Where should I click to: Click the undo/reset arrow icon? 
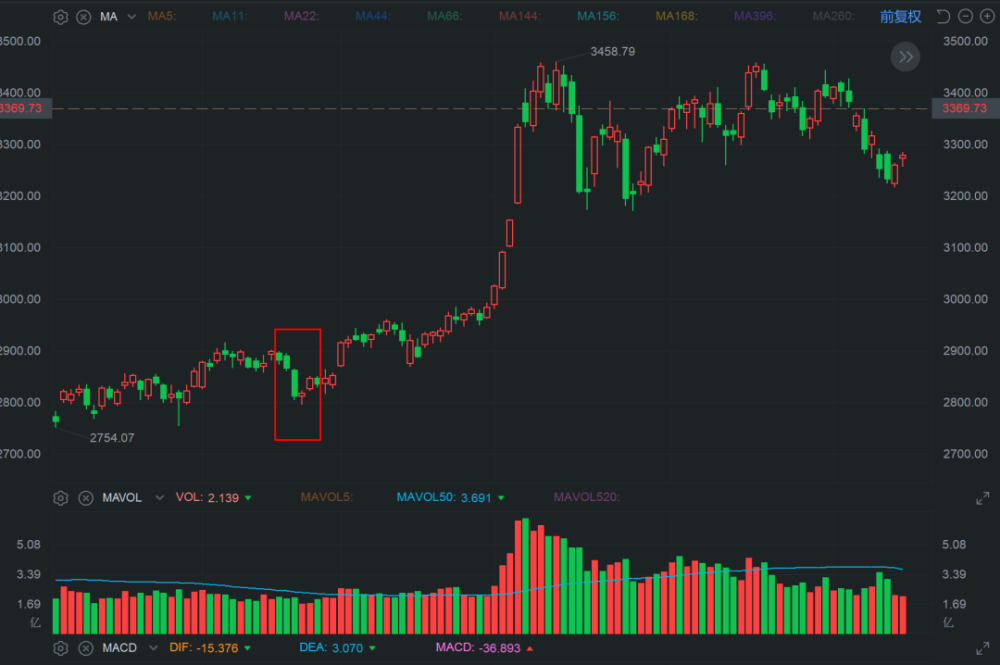(941, 17)
